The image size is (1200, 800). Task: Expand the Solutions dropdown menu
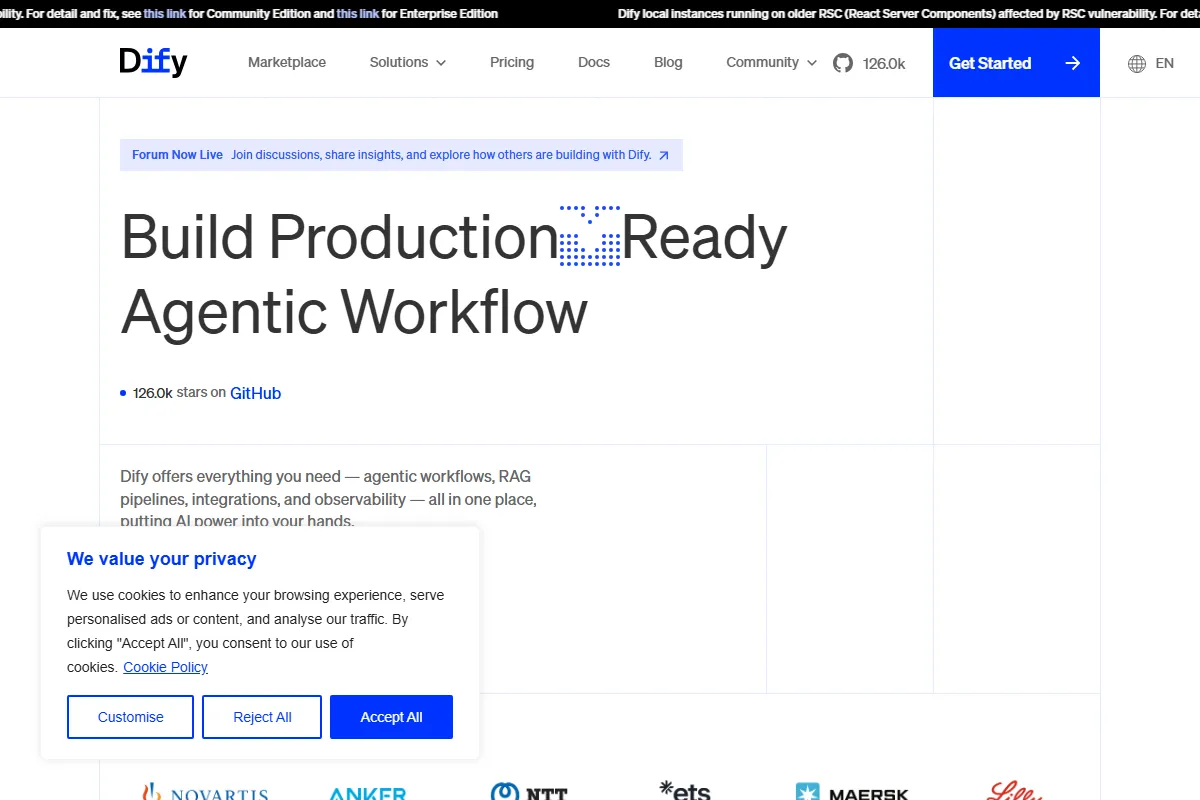[x=408, y=62]
